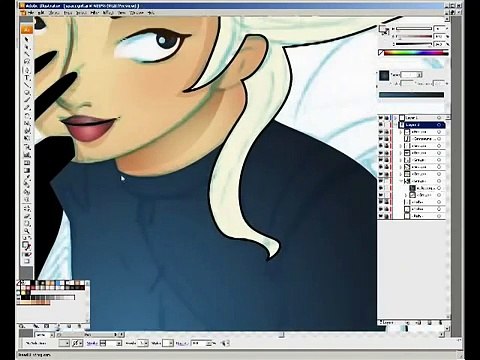
Task: Select the Hand tool
Action: 27,224
